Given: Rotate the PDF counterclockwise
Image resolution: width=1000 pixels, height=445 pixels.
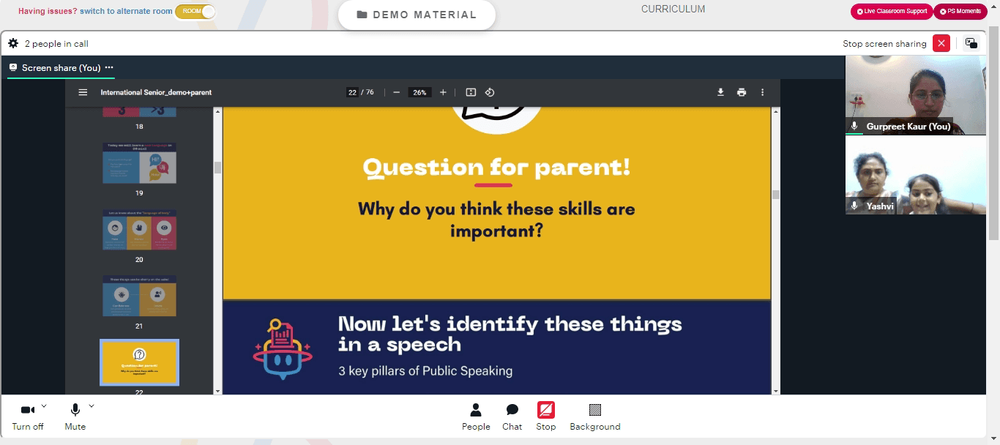Looking at the screenshot, I should [x=490, y=92].
